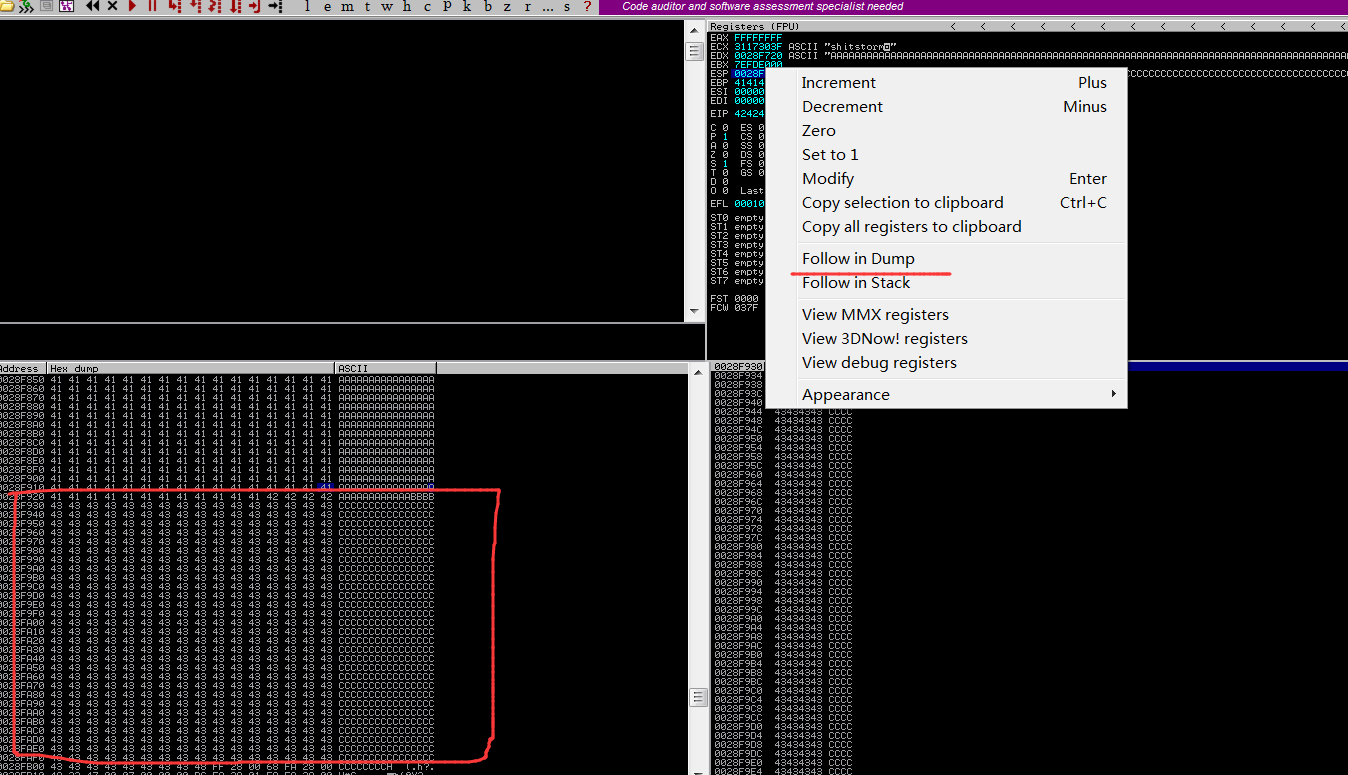Select stack row 0028F968 43434343

[x=783, y=492]
